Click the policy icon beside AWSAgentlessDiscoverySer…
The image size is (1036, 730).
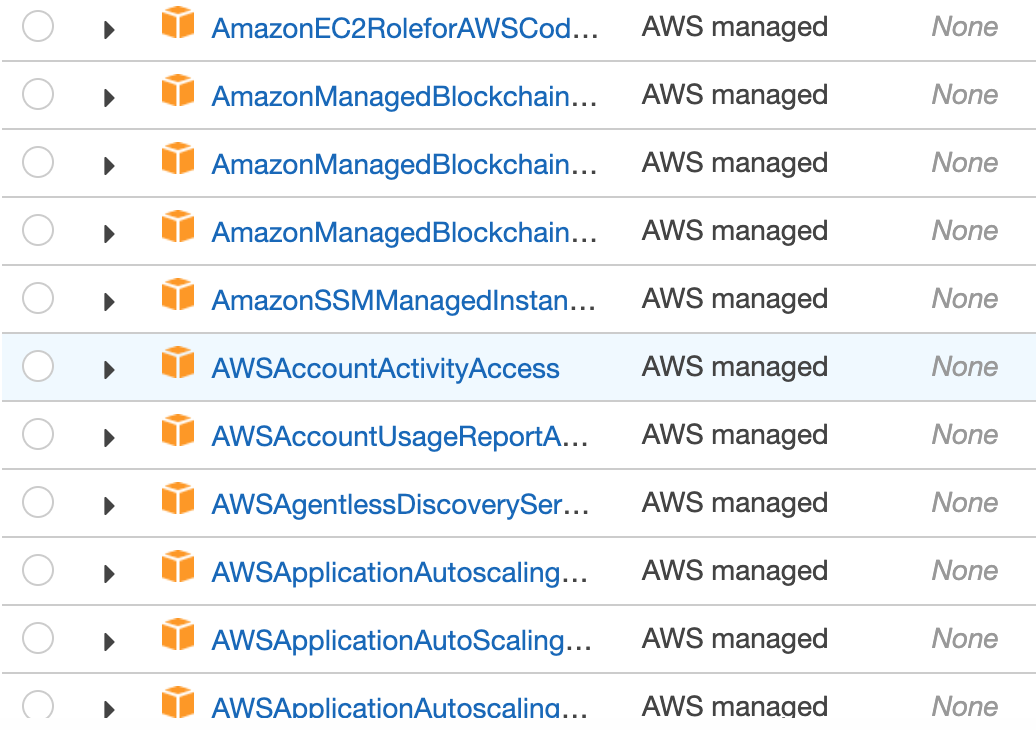pyautogui.click(x=178, y=500)
